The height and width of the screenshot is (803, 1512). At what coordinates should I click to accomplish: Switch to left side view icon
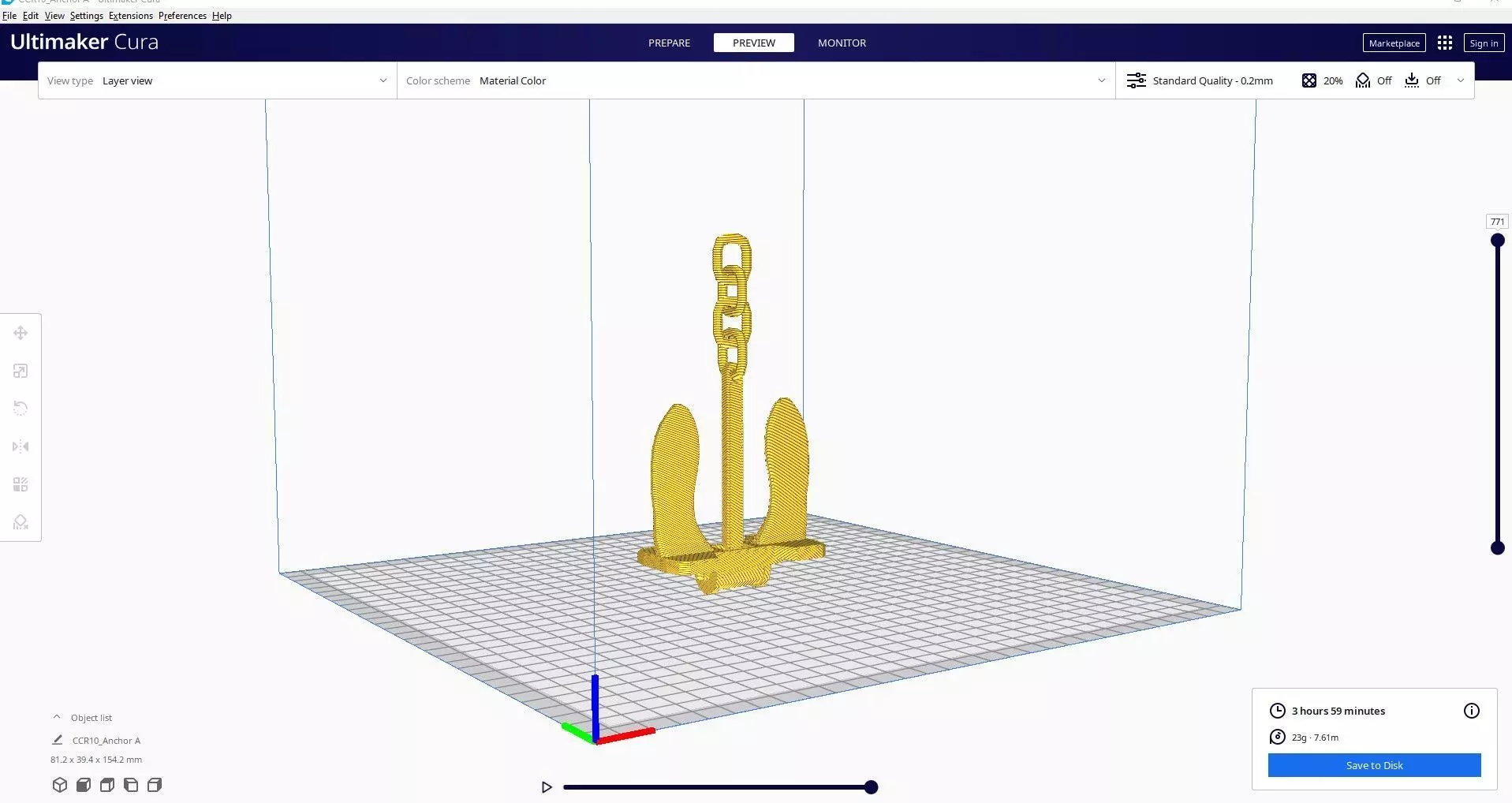click(131, 785)
